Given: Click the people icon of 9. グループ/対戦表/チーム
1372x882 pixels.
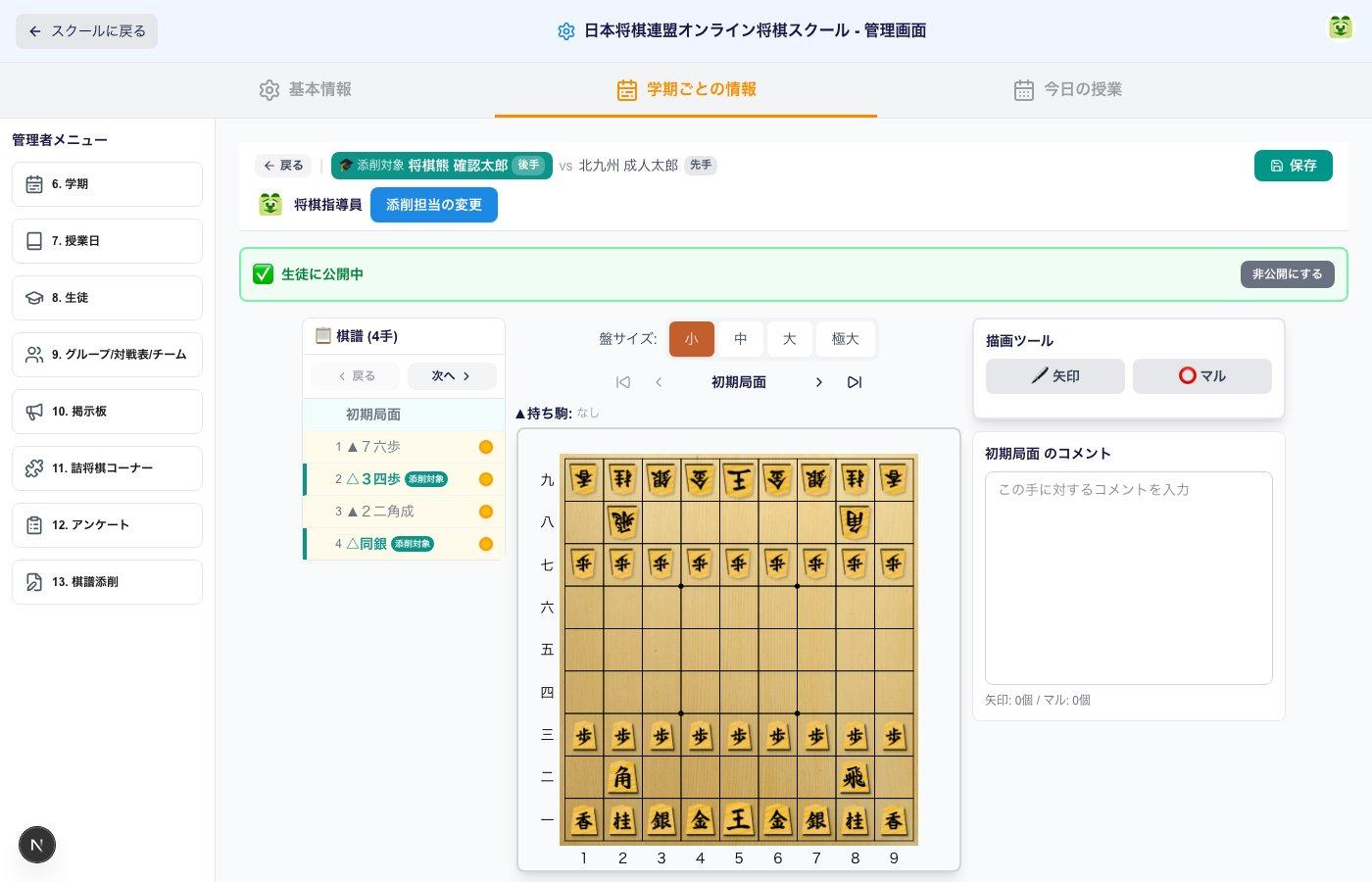Looking at the screenshot, I should [x=34, y=355].
